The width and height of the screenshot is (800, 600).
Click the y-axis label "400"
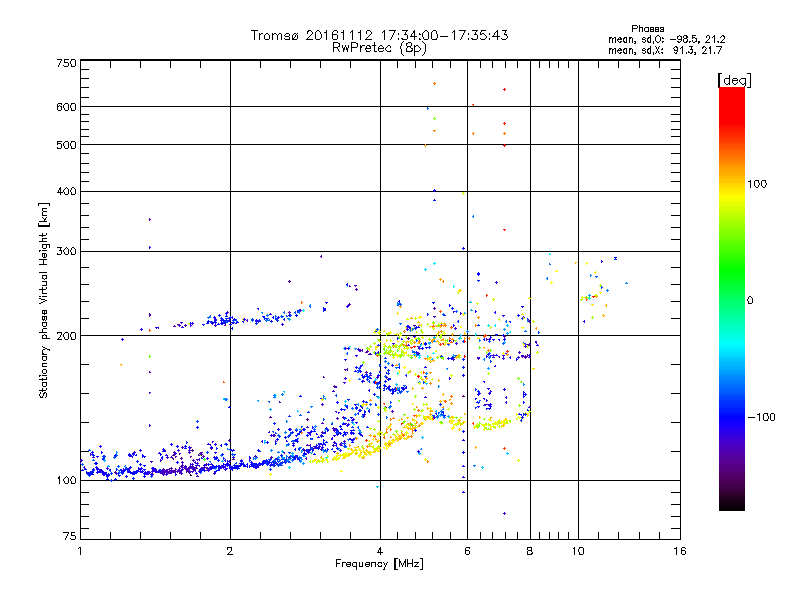click(x=66, y=191)
